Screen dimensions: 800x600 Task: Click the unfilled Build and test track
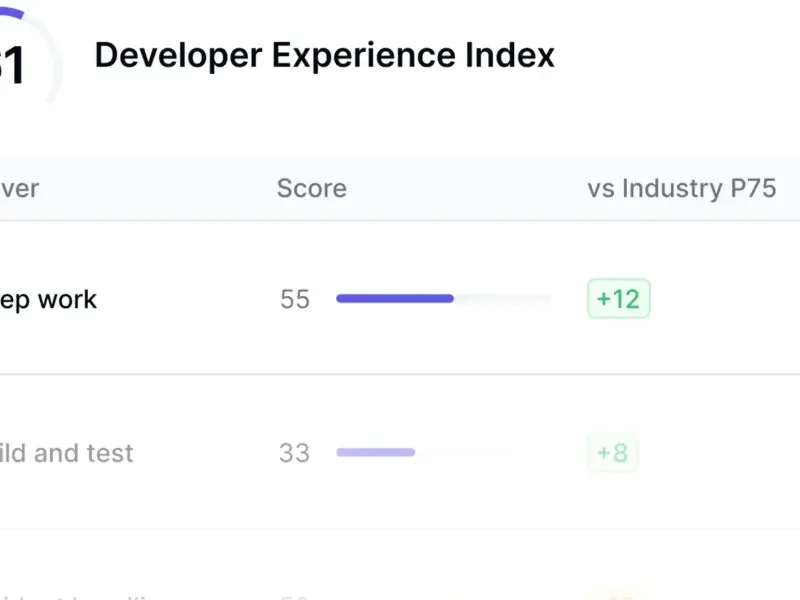click(463, 452)
